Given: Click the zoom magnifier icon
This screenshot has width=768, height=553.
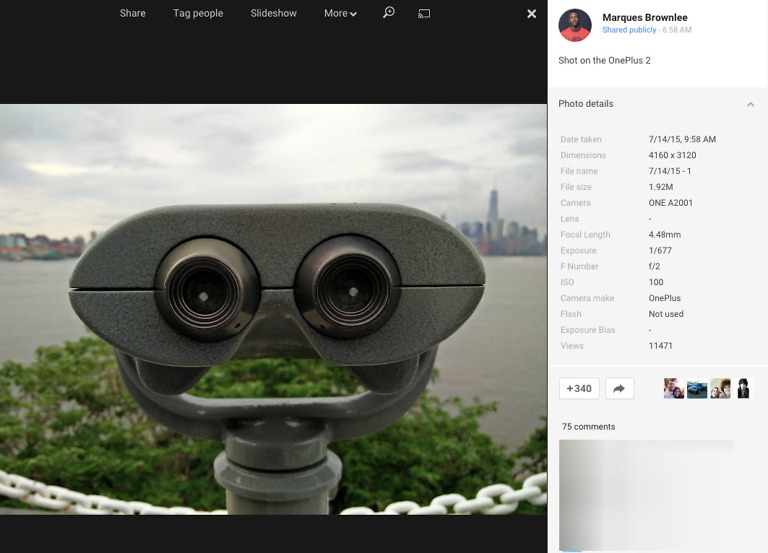Looking at the screenshot, I should click(x=389, y=13).
